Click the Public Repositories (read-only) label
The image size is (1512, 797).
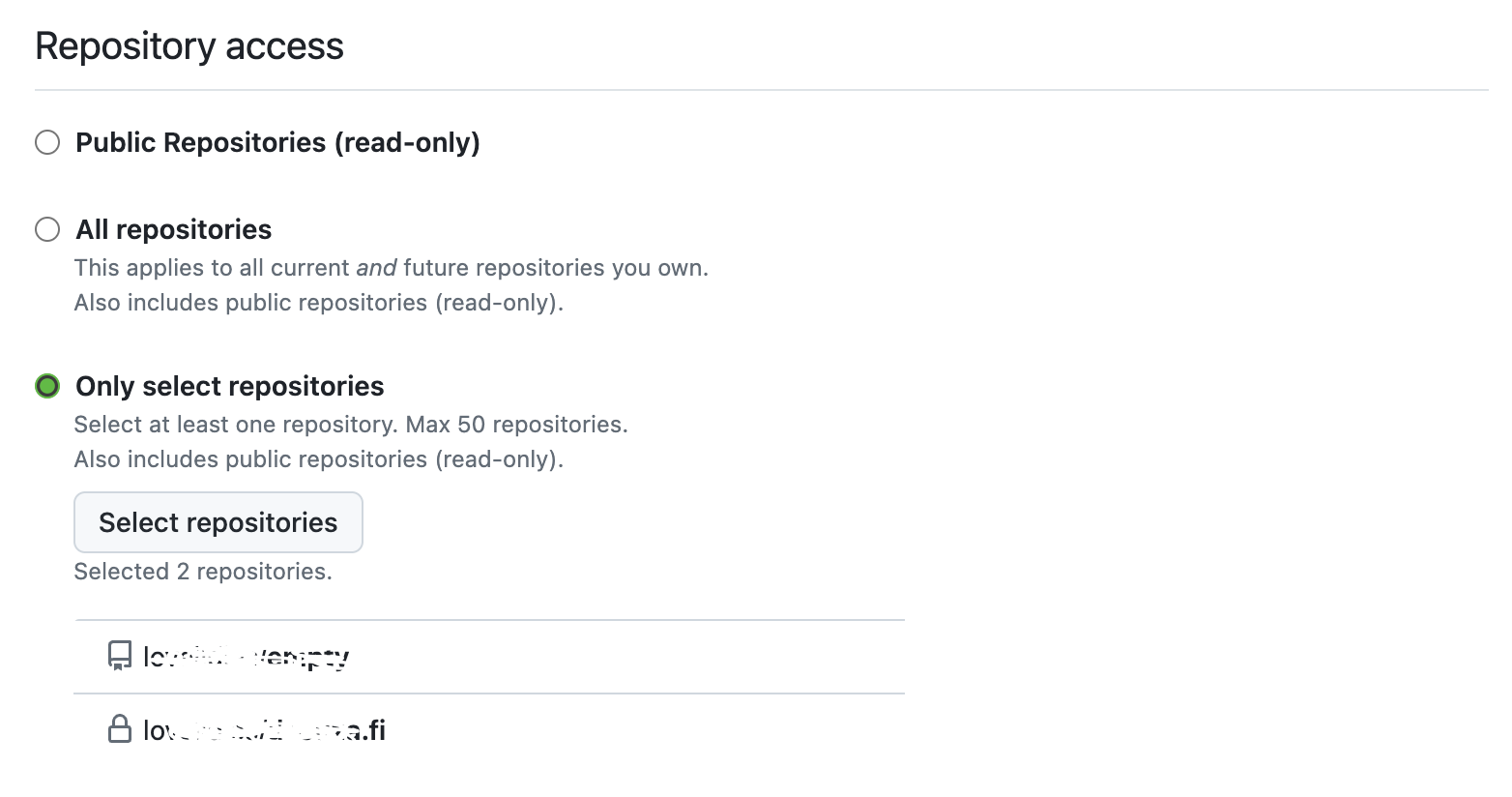[277, 143]
